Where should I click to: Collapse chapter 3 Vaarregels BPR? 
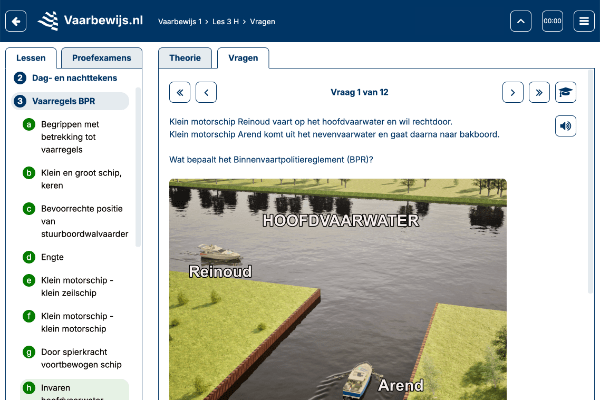(x=70, y=101)
